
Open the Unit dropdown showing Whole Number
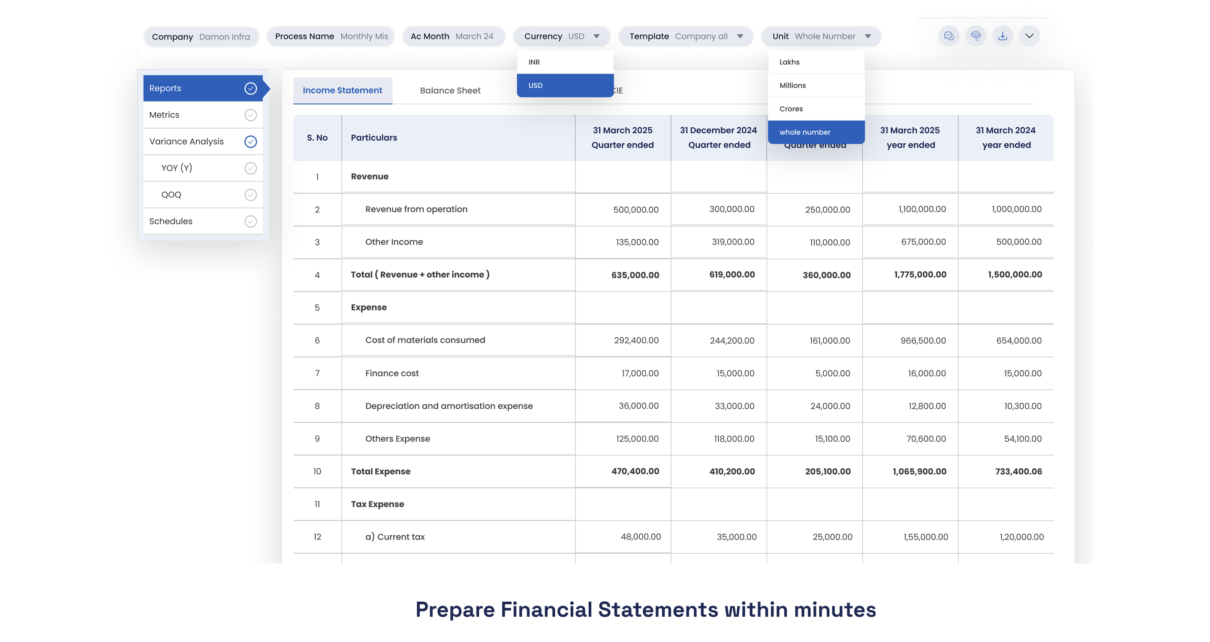point(820,35)
